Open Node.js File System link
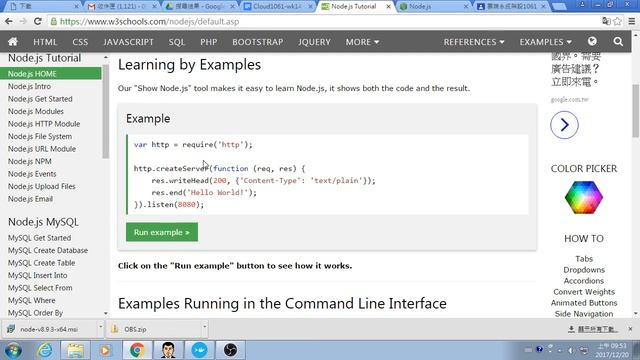This screenshot has height=360, width=640. click(40, 136)
